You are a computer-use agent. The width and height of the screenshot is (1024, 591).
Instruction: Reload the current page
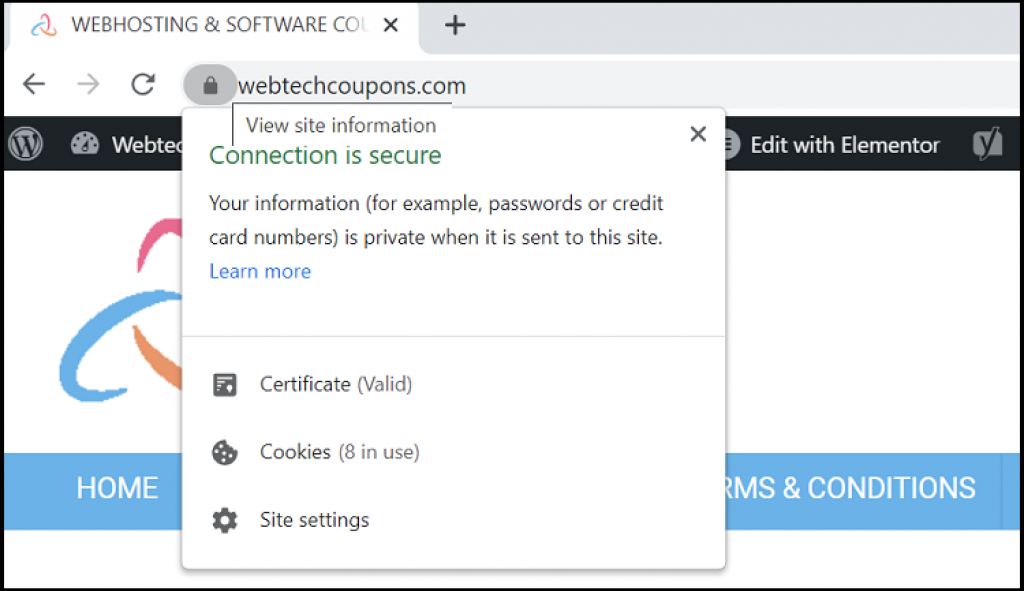coord(143,85)
